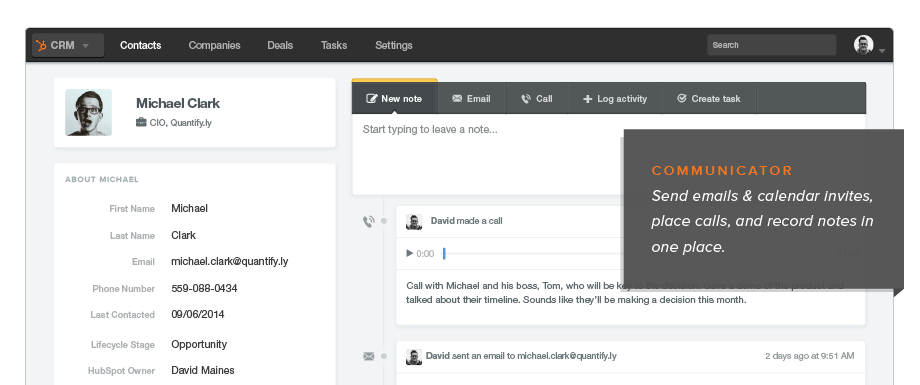The height and width of the screenshot is (385, 920).
Task: Click the envelope icon on the timeline
Action: point(368,356)
